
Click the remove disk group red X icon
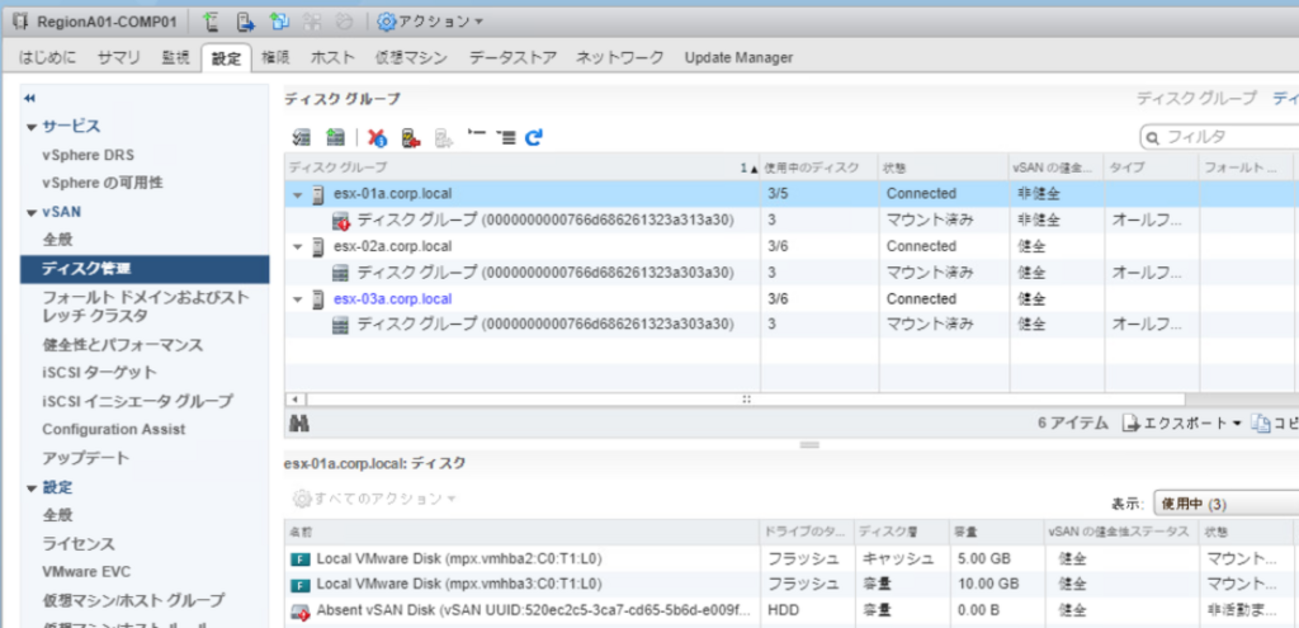[377, 138]
